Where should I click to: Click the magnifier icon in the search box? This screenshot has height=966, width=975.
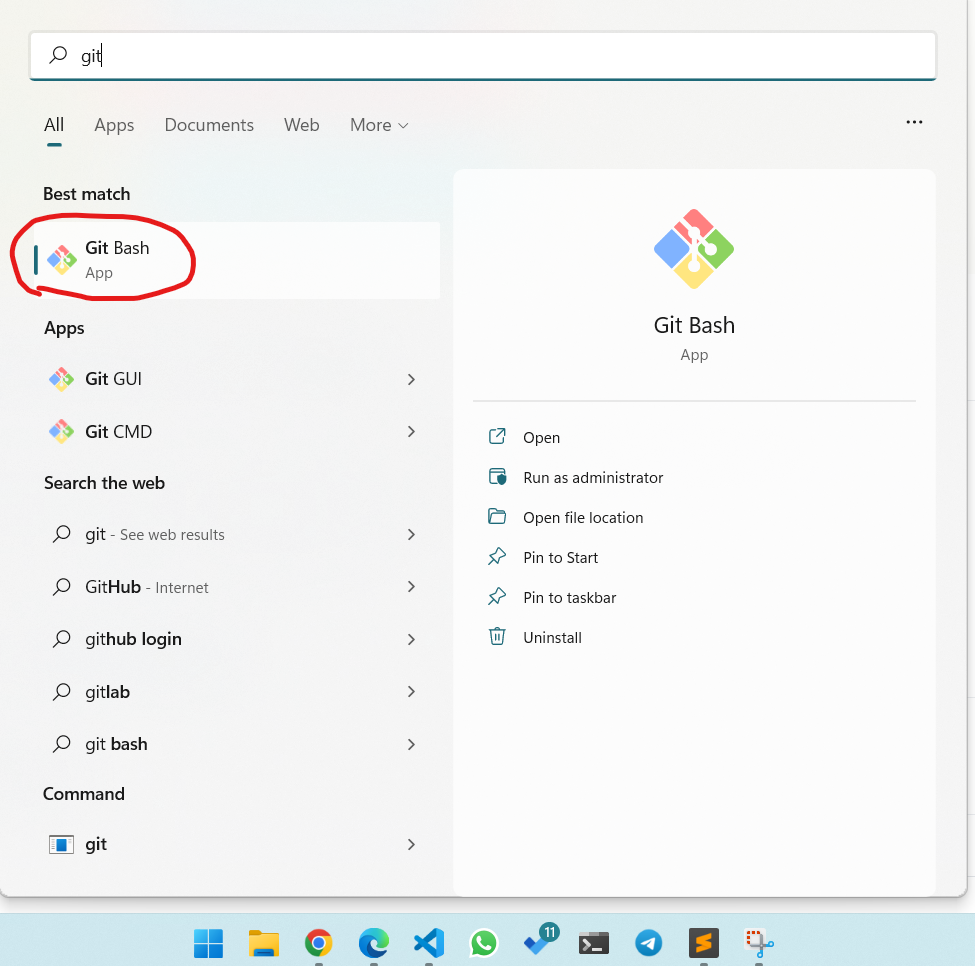[x=58, y=55]
